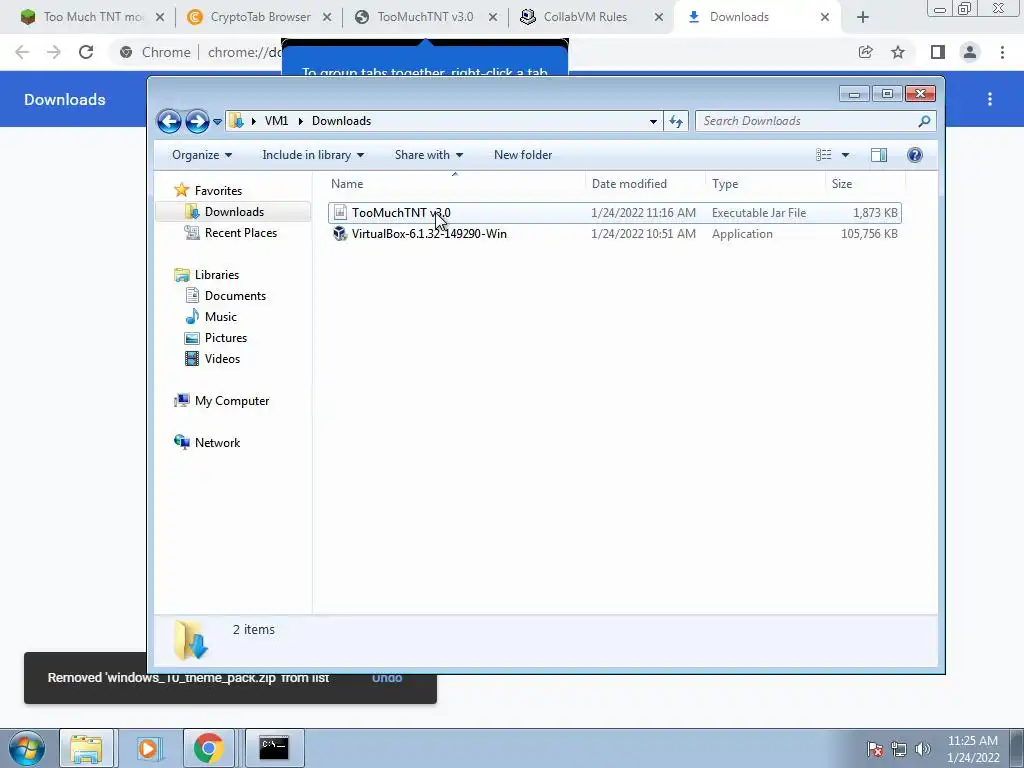
Task: Open the Windows Start menu
Action: (x=27, y=748)
